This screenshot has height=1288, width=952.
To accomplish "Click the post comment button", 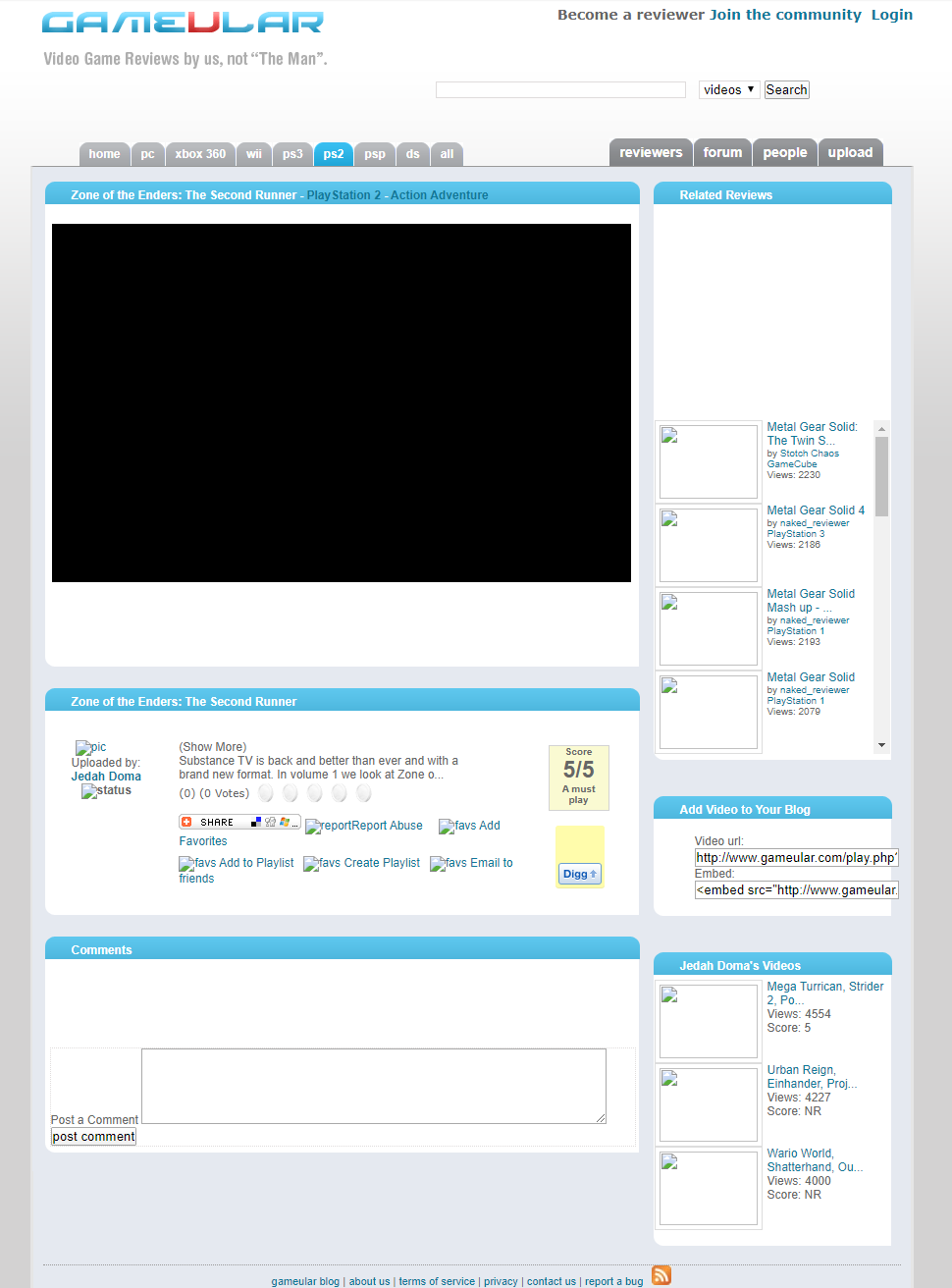I will click(x=94, y=1137).
